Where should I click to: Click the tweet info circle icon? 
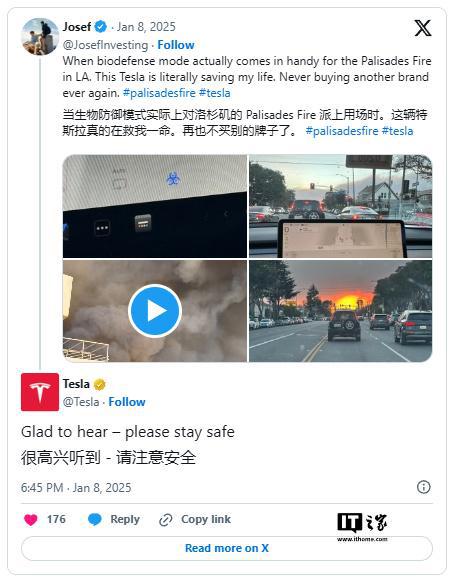(423, 487)
